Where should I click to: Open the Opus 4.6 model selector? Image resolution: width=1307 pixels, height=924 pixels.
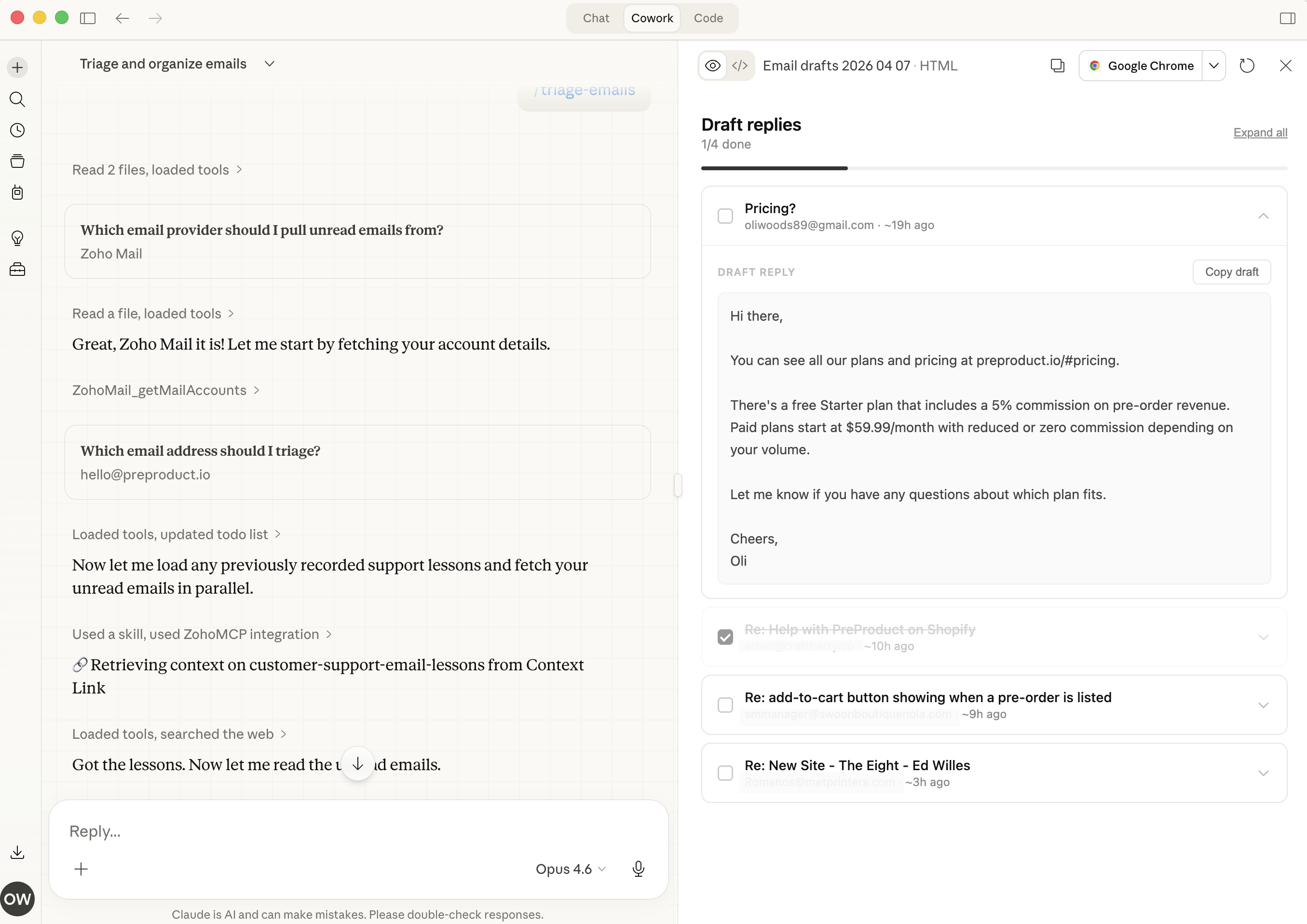point(570,869)
